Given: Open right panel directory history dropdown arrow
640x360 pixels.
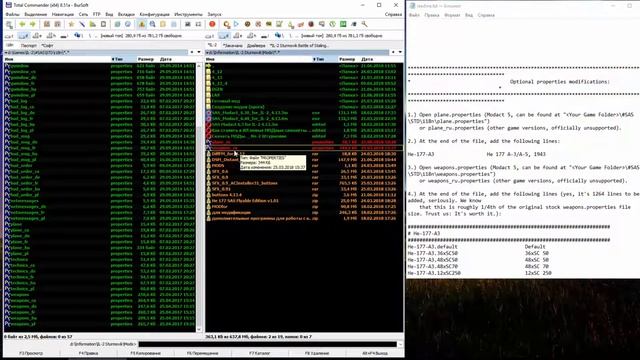Looking at the screenshot, I should tap(400, 52).
